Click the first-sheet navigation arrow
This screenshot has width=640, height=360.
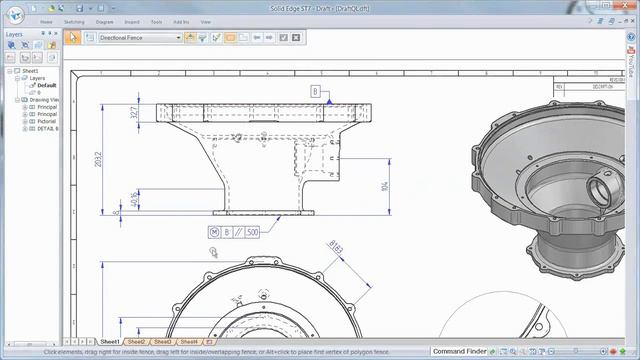click(x=68, y=342)
